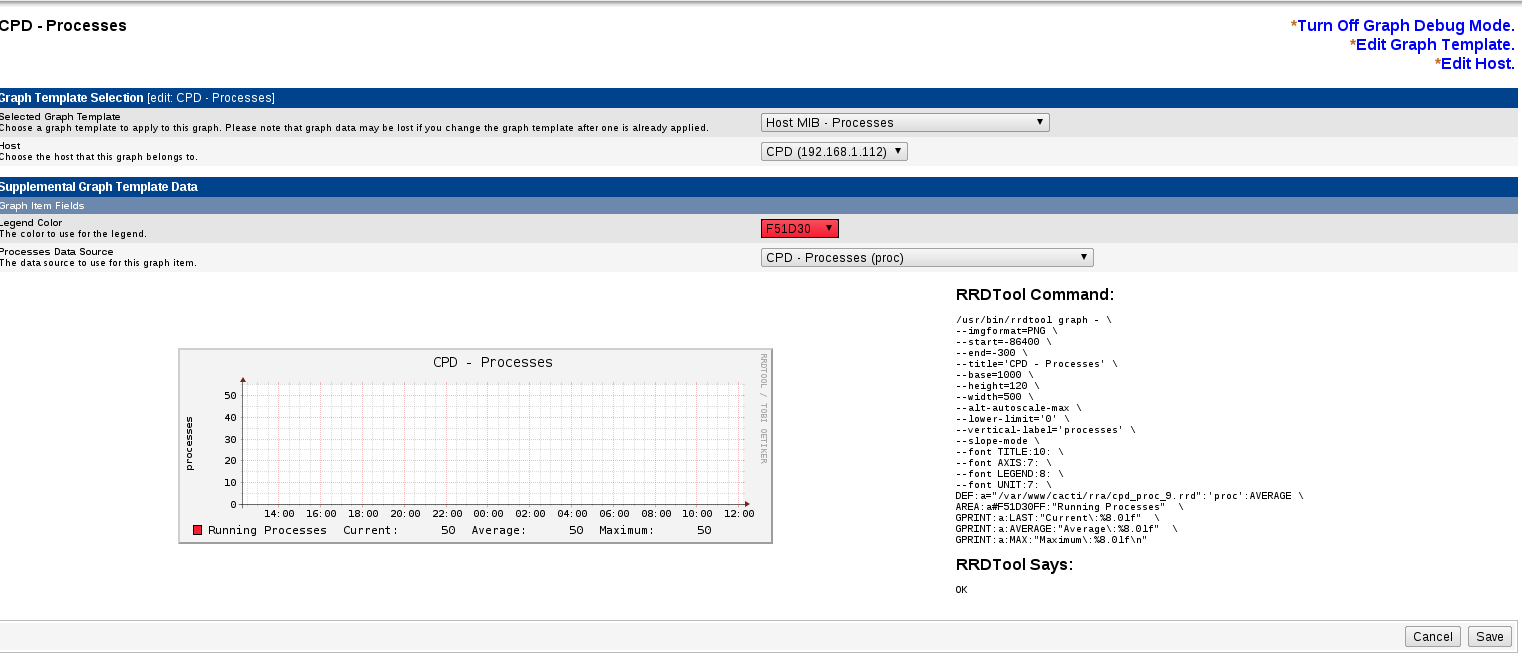
Task: Follow the Edit Host link
Action: pos(1478,64)
